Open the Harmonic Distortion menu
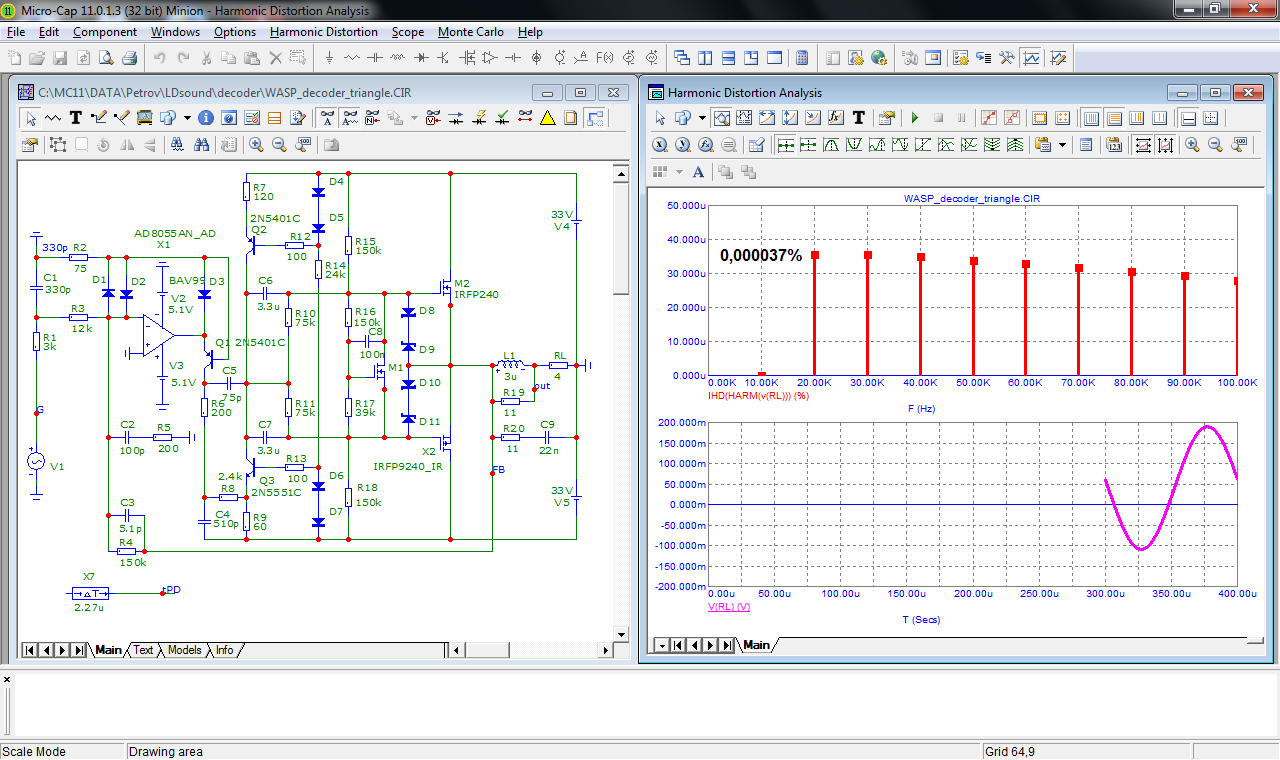This screenshot has height=760, width=1280. click(x=323, y=32)
